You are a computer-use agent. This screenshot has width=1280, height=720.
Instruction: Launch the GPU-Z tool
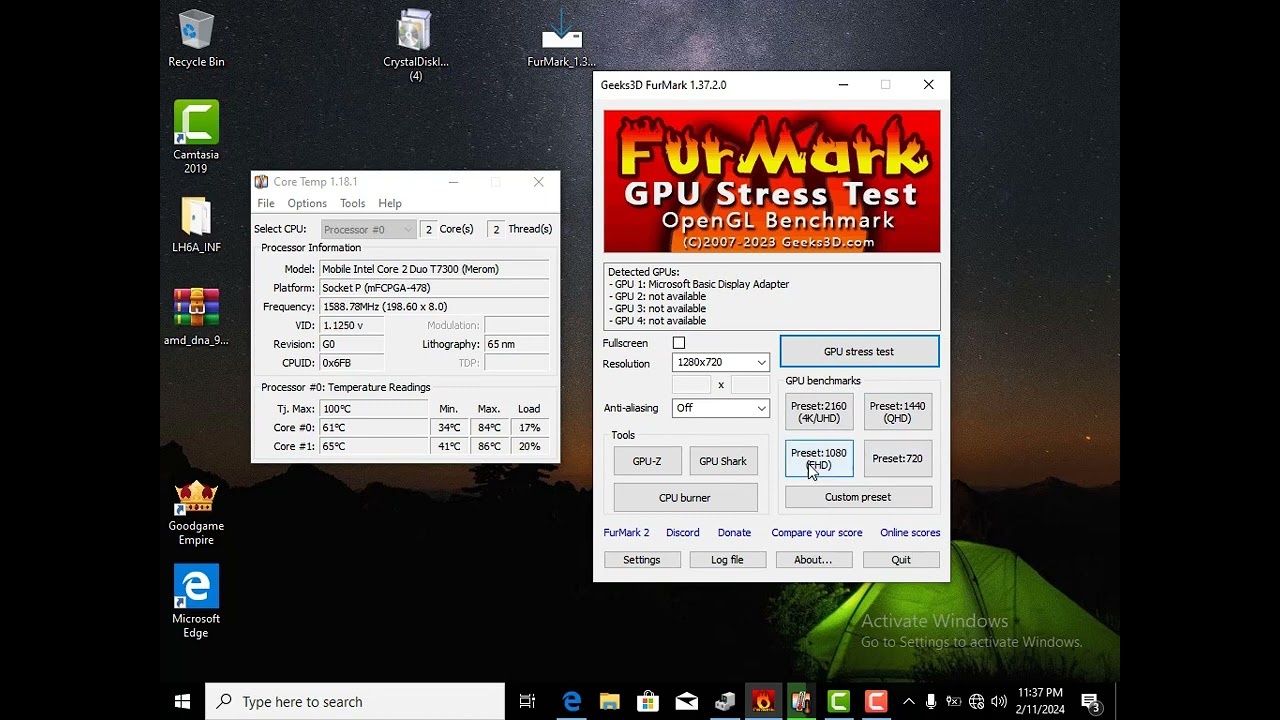click(647, 461)
